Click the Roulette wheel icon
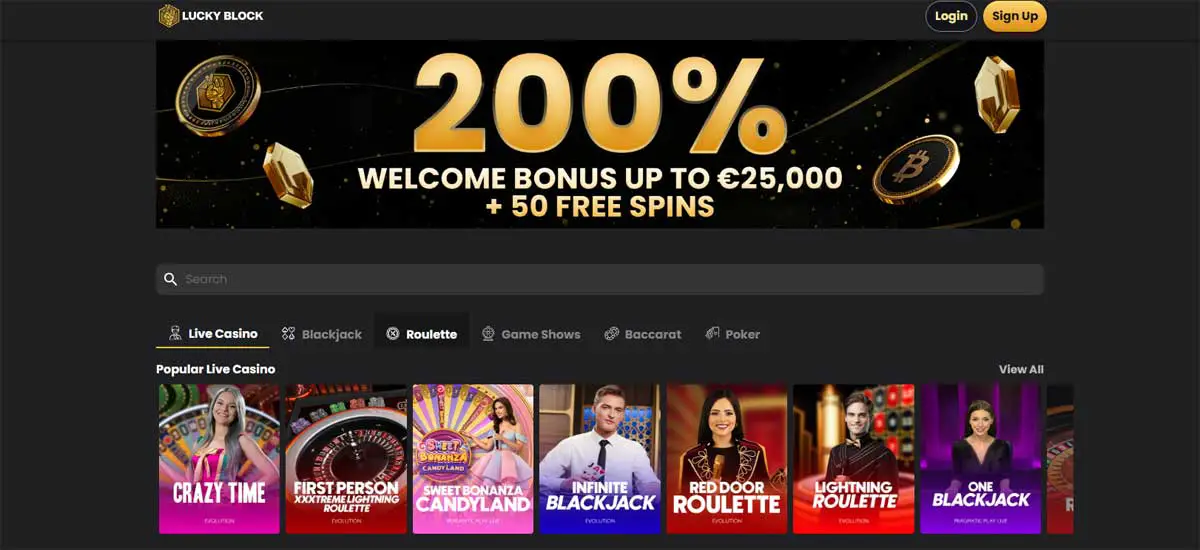1200x550 pixels. pos(393,334)
